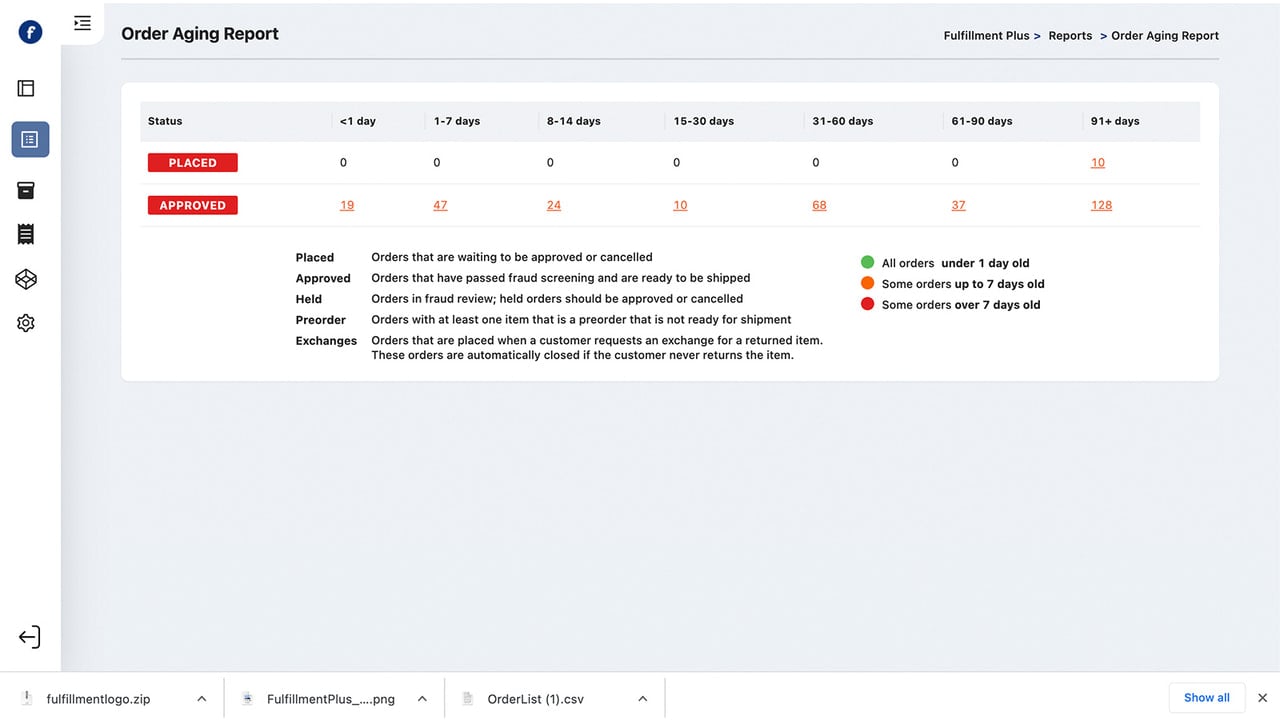
Task: Click the OrderList (1).csv file icon
Action: click(467, 698)
